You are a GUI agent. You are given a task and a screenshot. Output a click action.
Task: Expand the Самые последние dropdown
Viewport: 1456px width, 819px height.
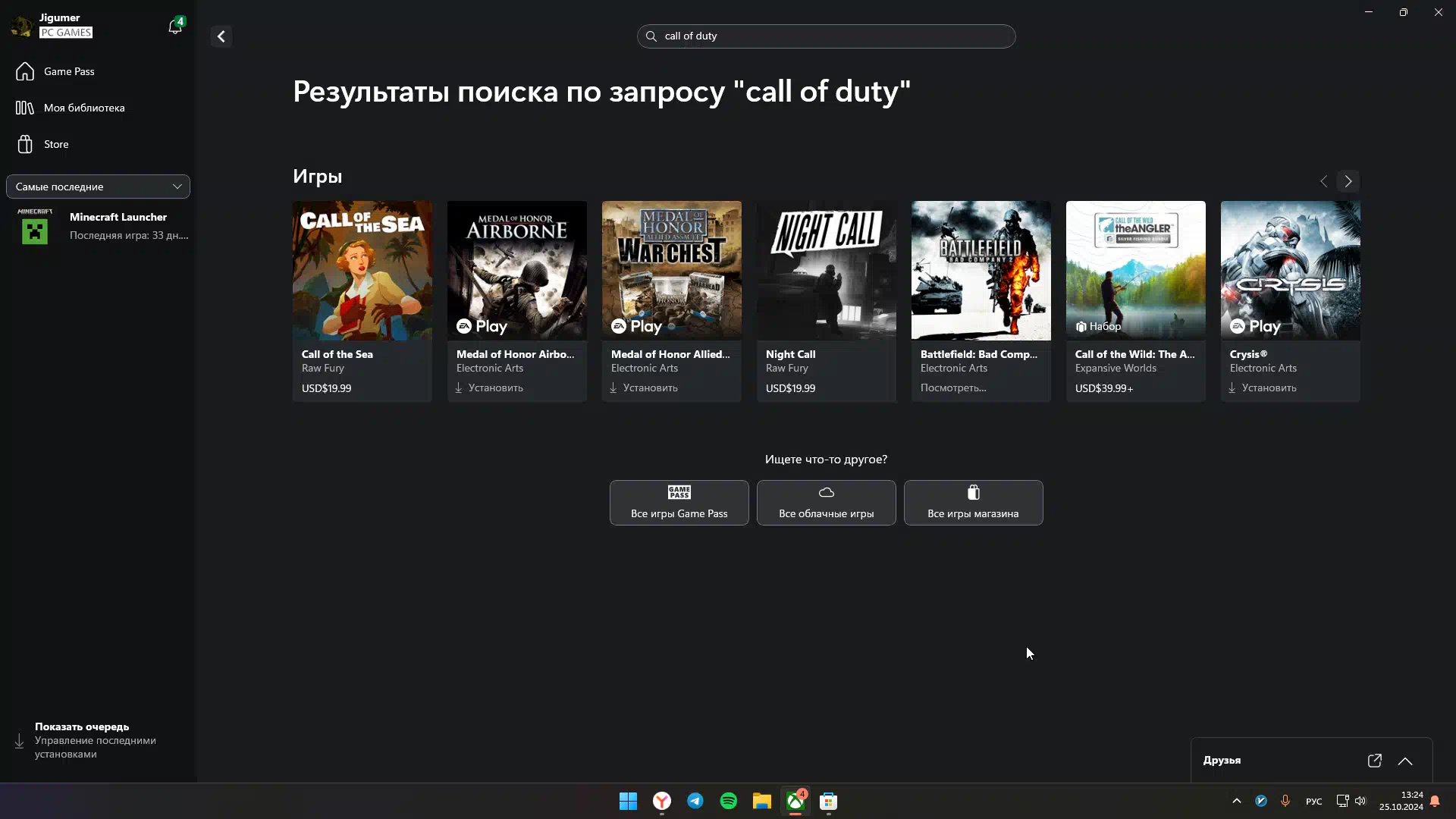coord(98,187)
